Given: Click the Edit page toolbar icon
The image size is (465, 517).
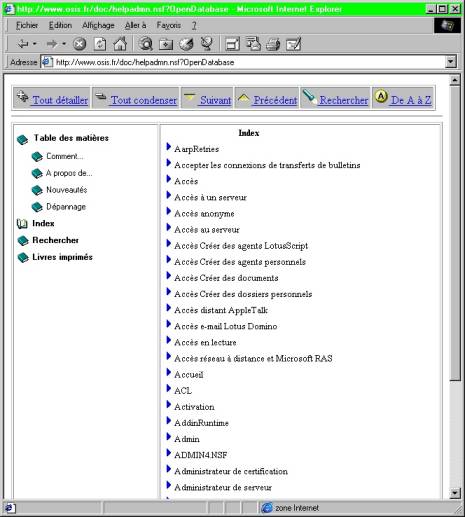Looking at the screenshot, I should pos(294,44).
